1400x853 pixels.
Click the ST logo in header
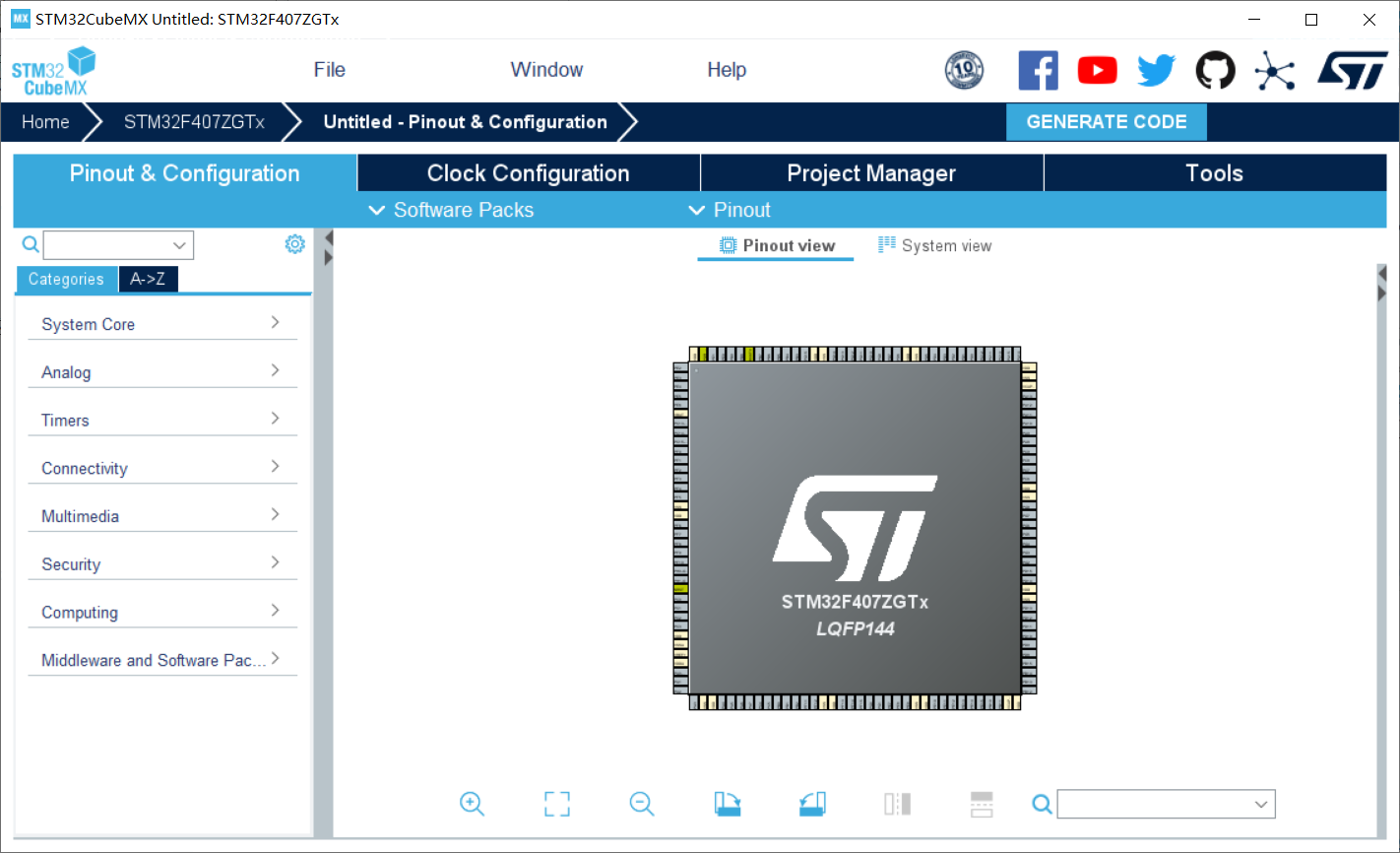click(x=1353, y=70)
